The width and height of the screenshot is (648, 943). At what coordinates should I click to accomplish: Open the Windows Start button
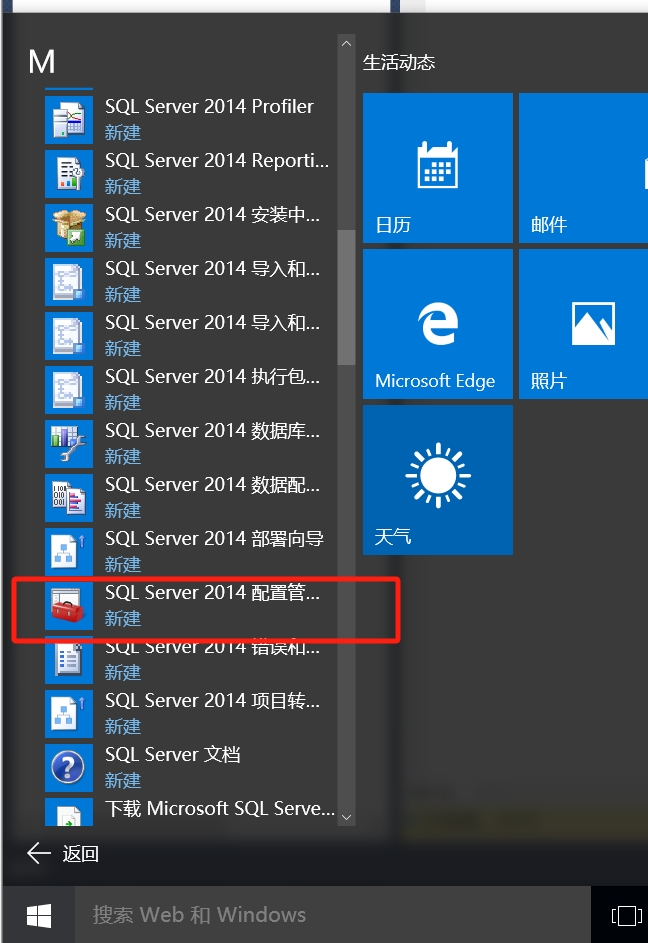coord(39,914)
